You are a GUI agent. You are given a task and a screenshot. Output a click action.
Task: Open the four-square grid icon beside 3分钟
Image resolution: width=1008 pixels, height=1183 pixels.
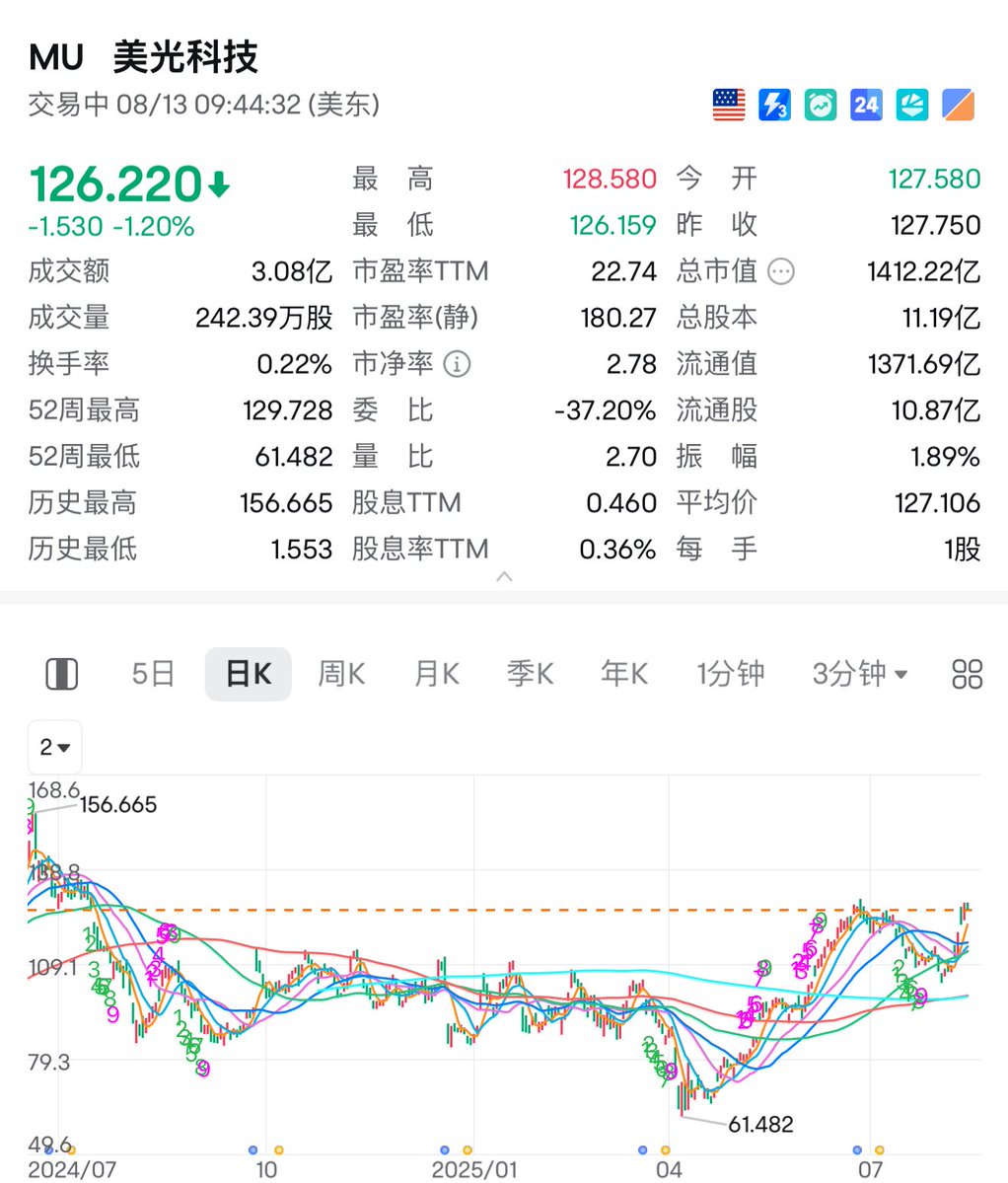(968, 674)
